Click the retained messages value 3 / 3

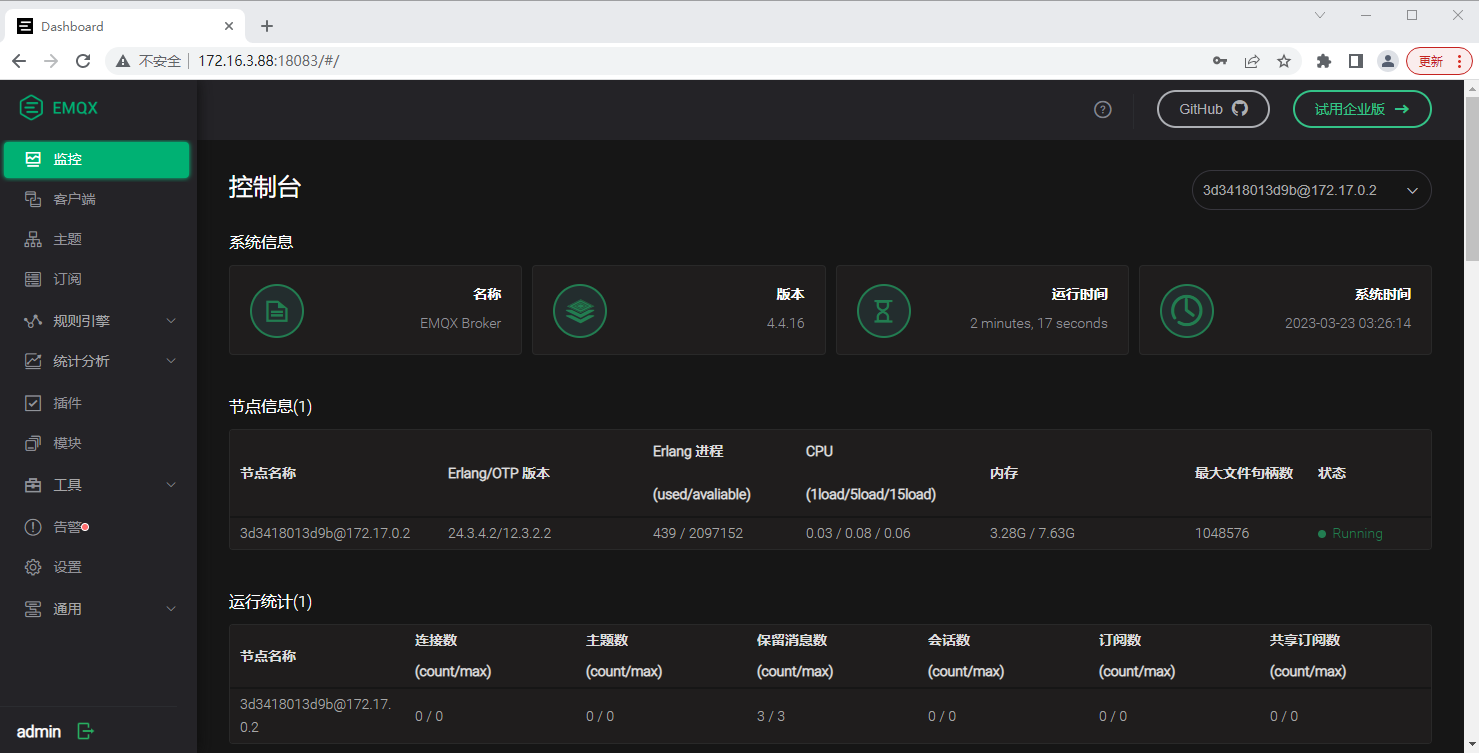(x=769, y=716)
